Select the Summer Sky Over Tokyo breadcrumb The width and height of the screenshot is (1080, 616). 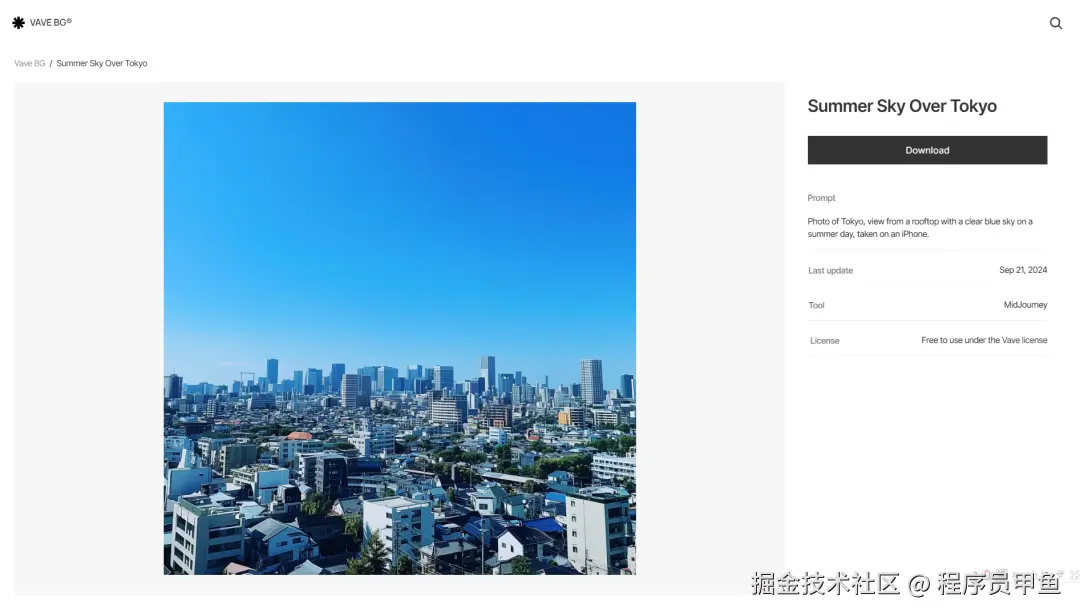(x=101, y=63)
